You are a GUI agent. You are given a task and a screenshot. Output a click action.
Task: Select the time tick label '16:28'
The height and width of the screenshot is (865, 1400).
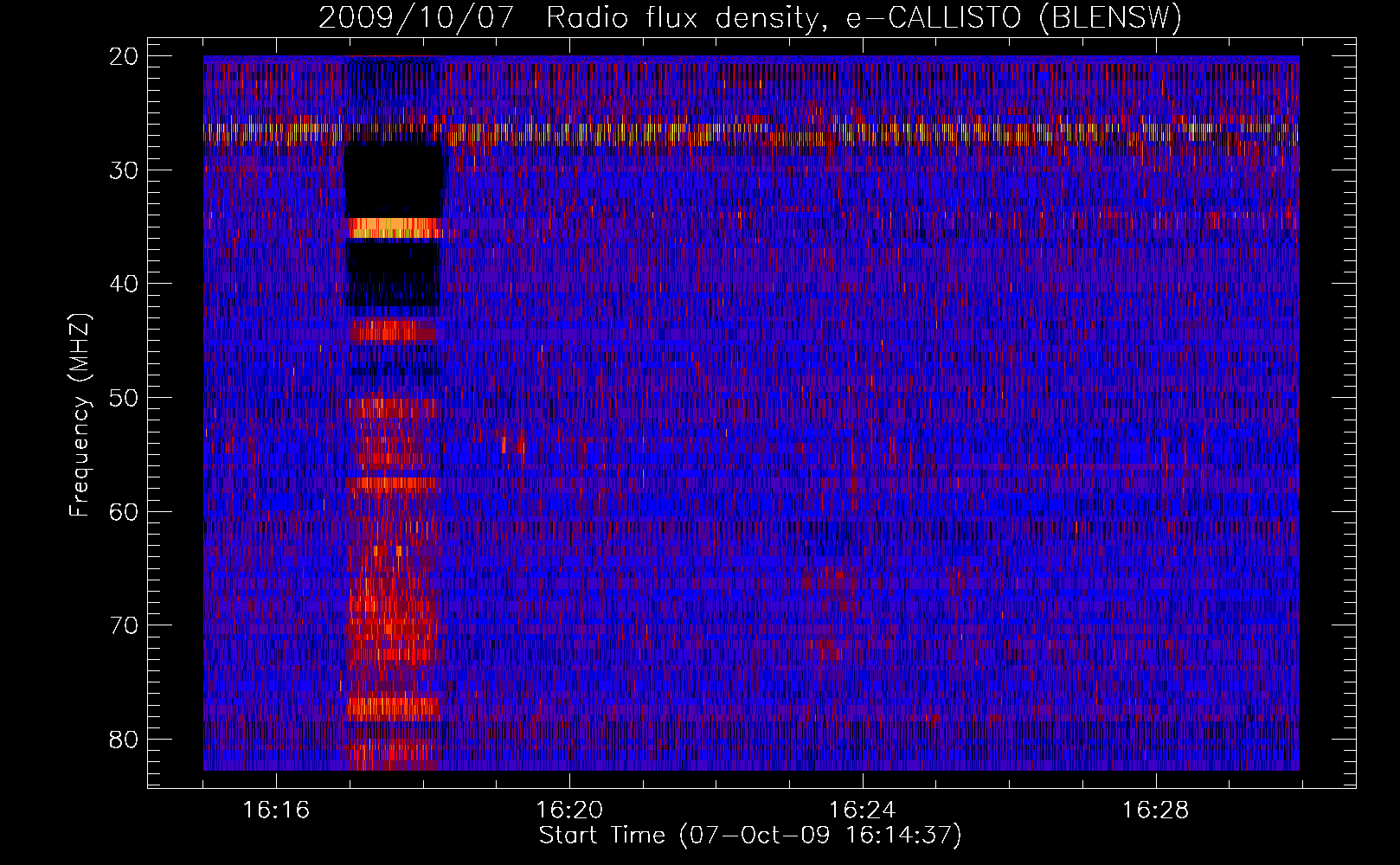1156,811
